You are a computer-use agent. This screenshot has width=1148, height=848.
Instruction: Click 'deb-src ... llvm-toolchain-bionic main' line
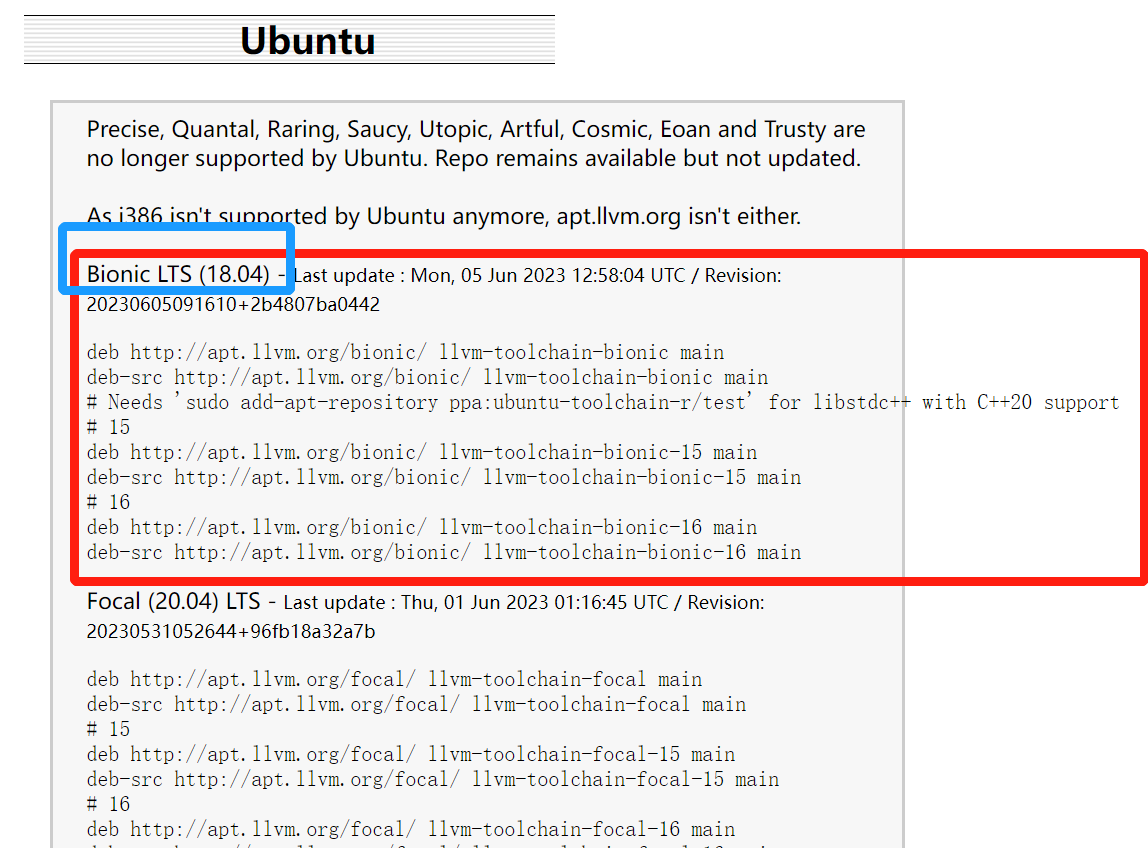pyautogui.click(x=427, y=377)
